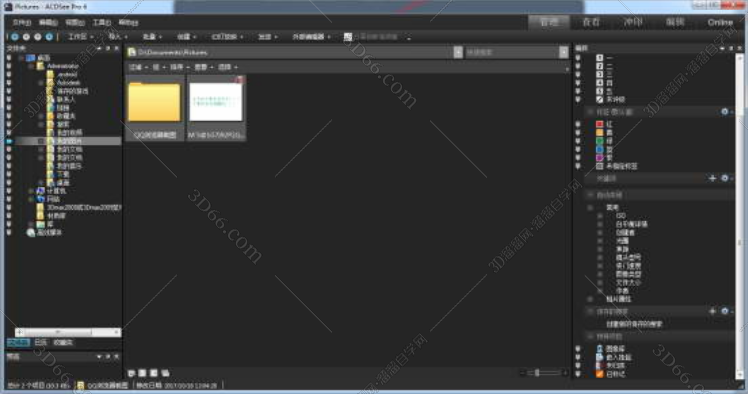Collapse the 自动类别 section
This screenshot has height=394, width=748.
click(x=591, y=195)
